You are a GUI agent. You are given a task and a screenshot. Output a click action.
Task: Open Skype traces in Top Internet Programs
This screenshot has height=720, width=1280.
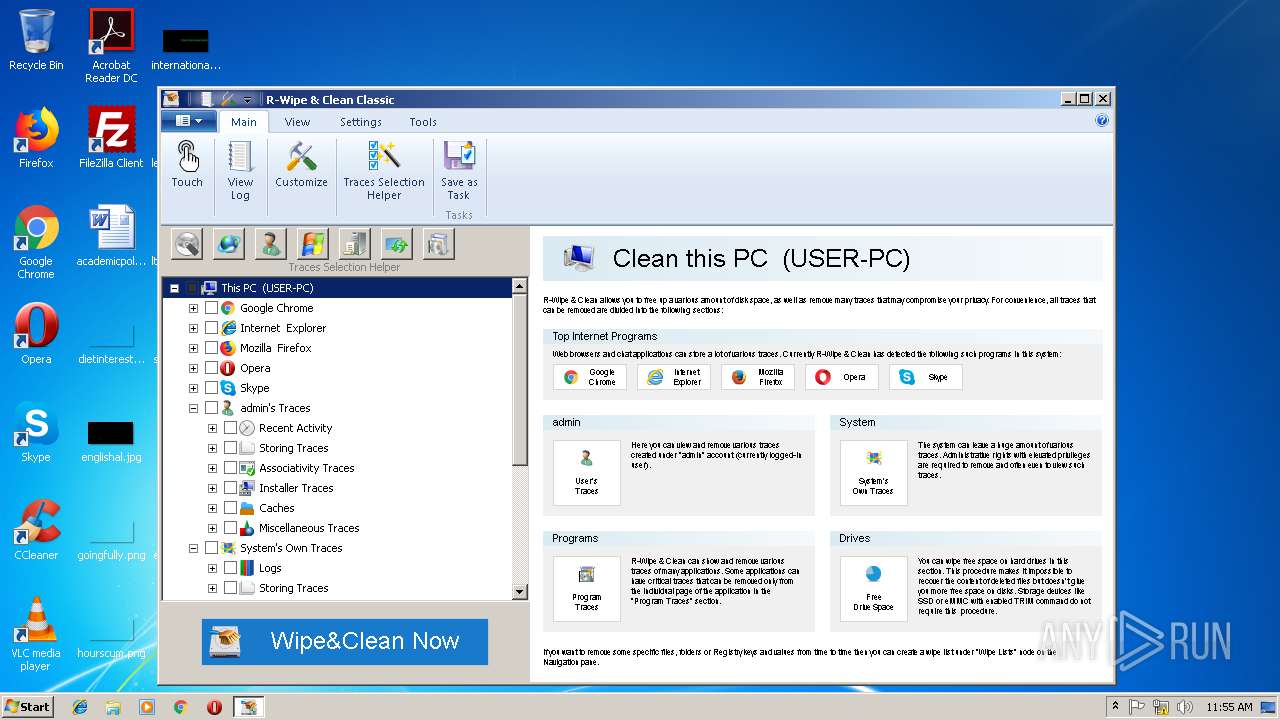(x=926, y=377)
